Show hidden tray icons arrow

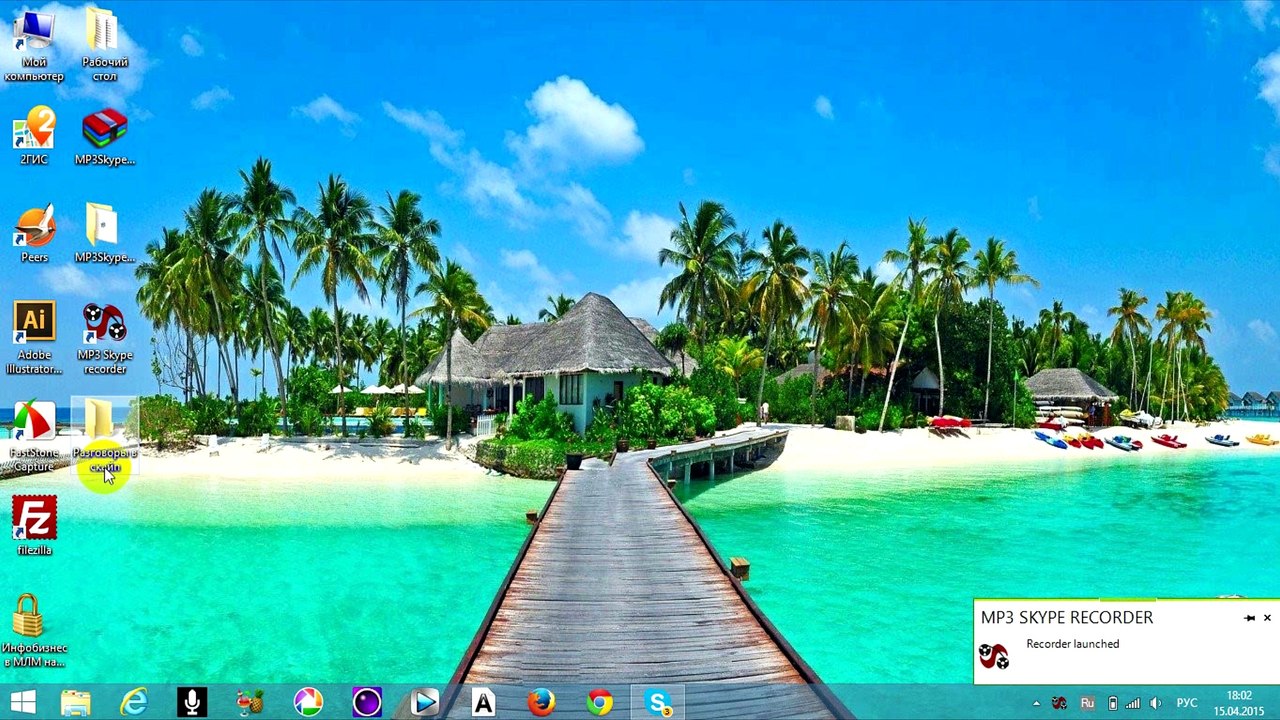[x=1036, y=703]
